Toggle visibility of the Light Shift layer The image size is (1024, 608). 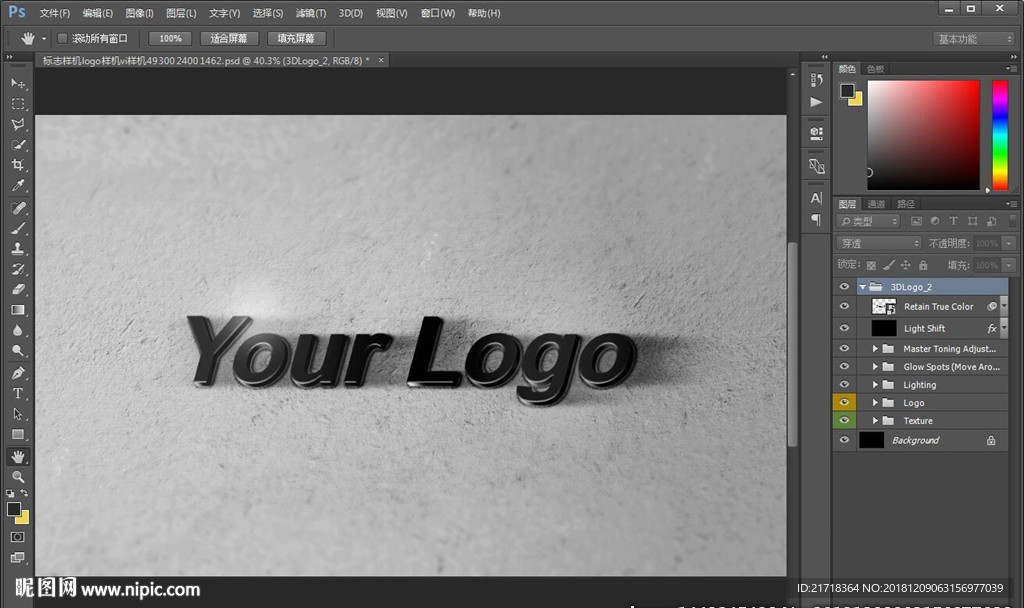point(844,328)
